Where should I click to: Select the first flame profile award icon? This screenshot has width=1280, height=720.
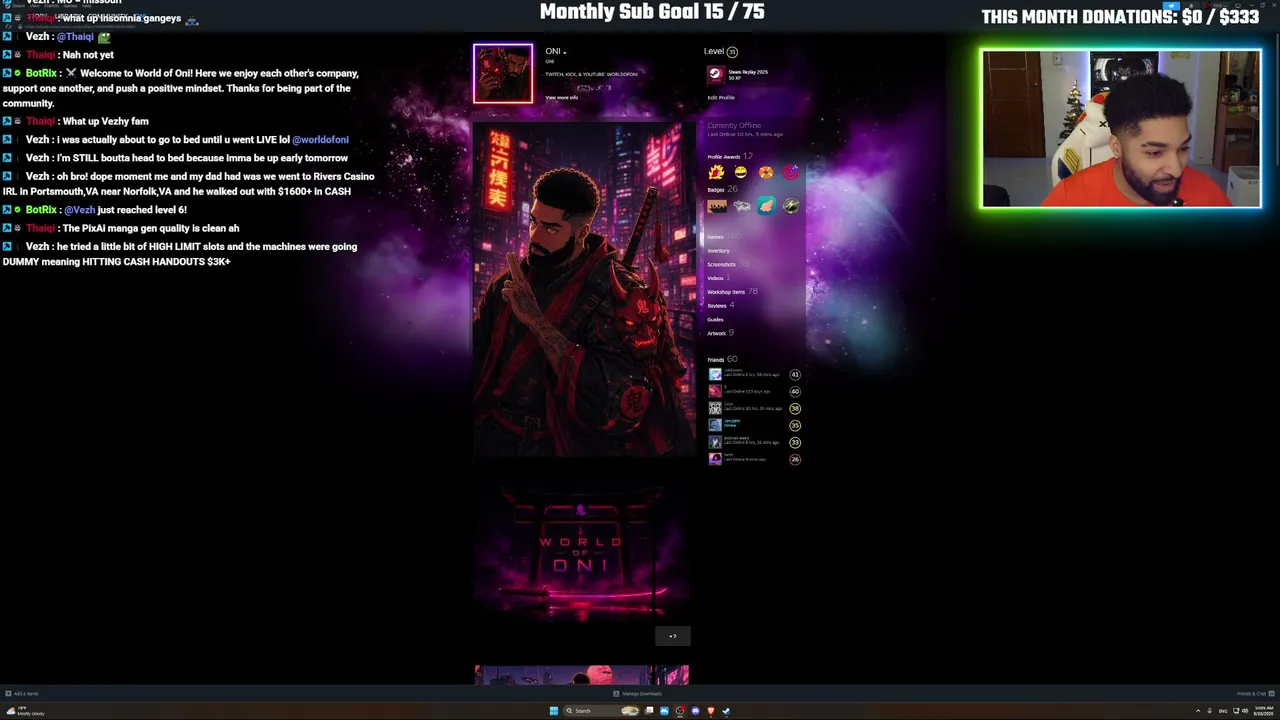tap(716, 172)
